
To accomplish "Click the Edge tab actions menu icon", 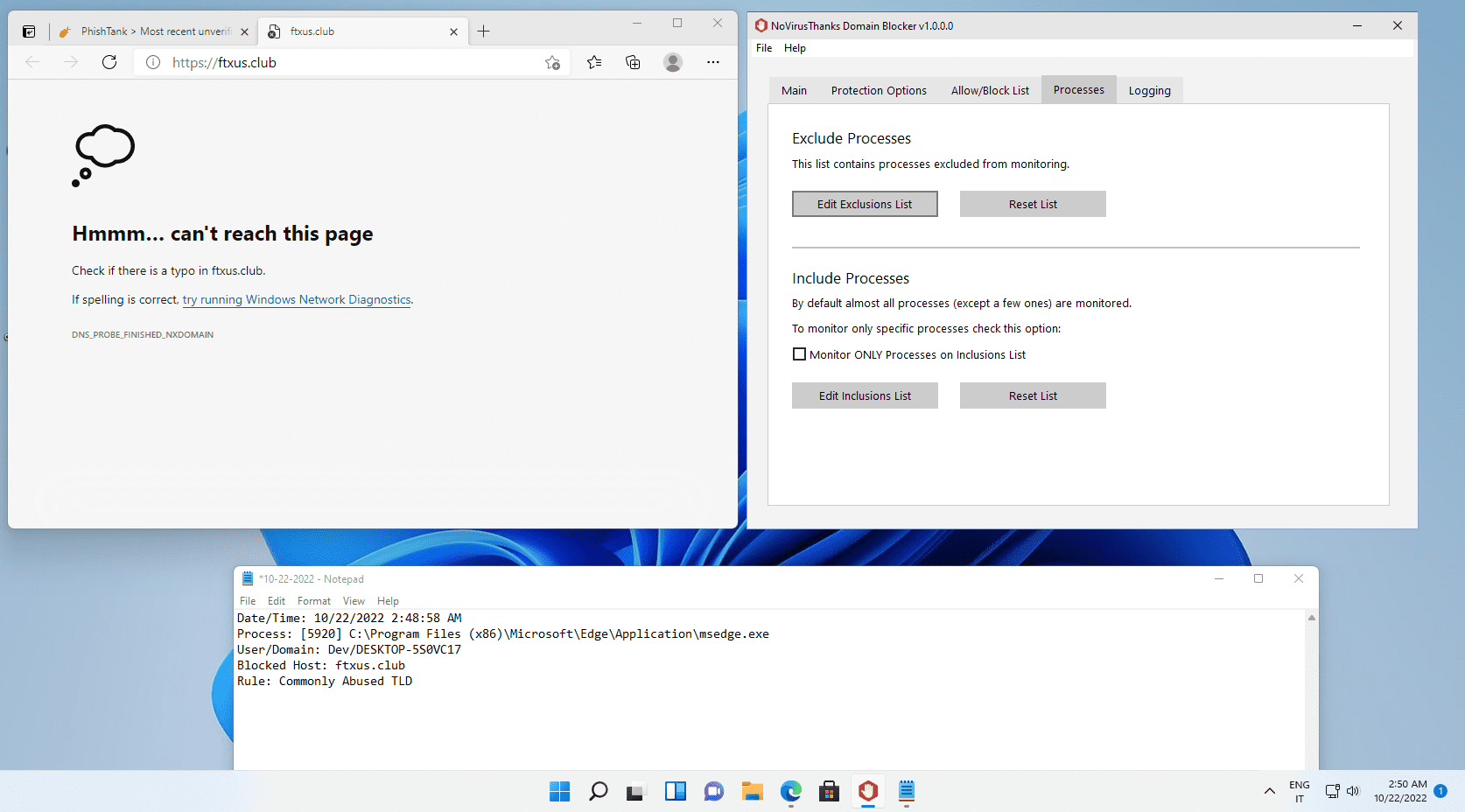I will pyautogui.click(x=29, y=31).
